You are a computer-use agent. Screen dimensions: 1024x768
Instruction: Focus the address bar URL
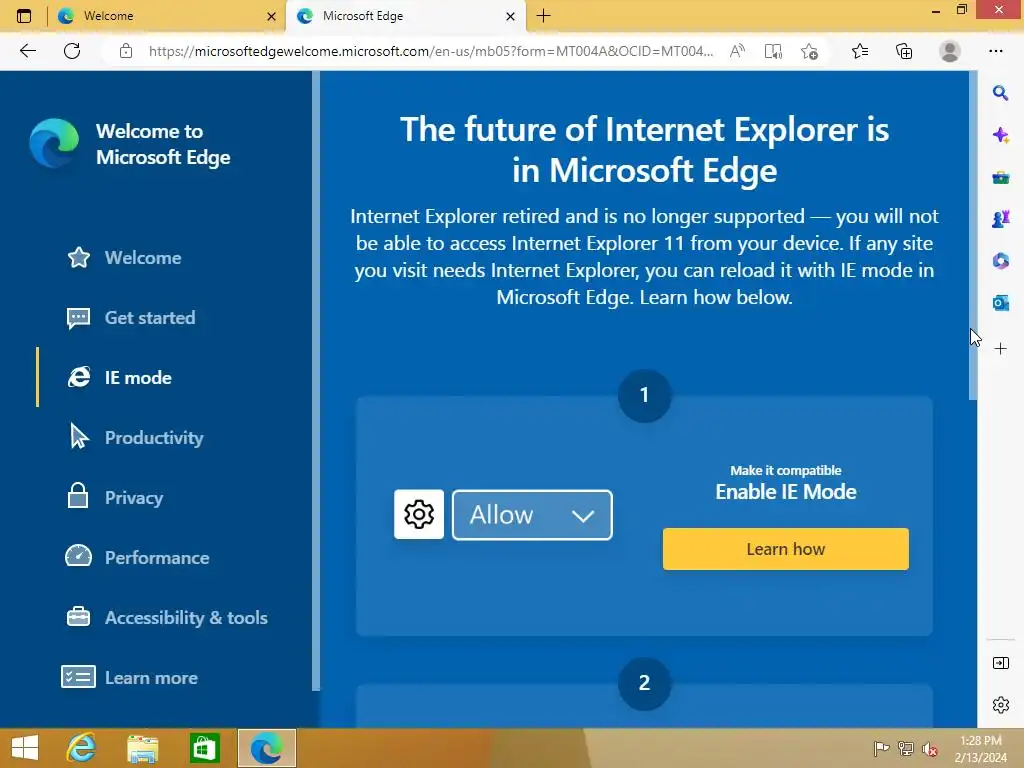pos(431,51)
